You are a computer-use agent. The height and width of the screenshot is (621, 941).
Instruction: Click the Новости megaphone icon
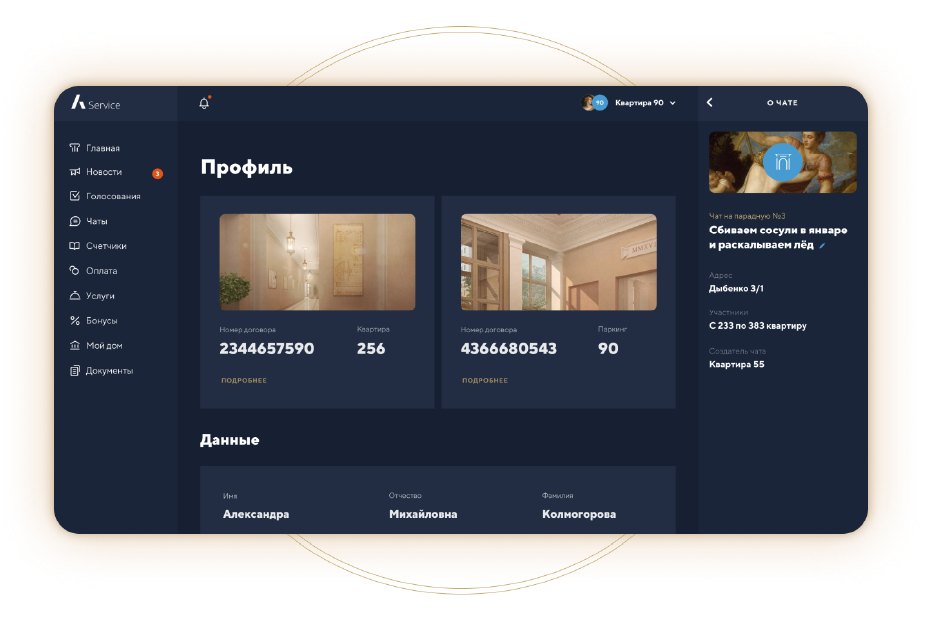[75, 172]
